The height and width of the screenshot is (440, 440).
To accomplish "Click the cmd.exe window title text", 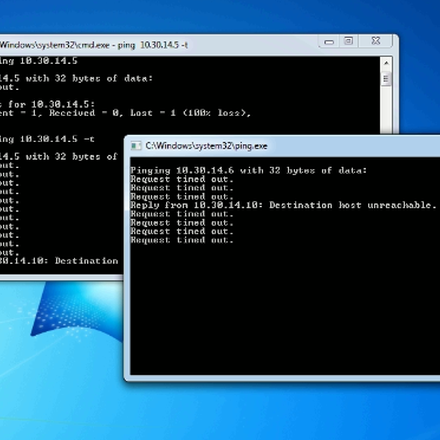I will tap(94, 45).
